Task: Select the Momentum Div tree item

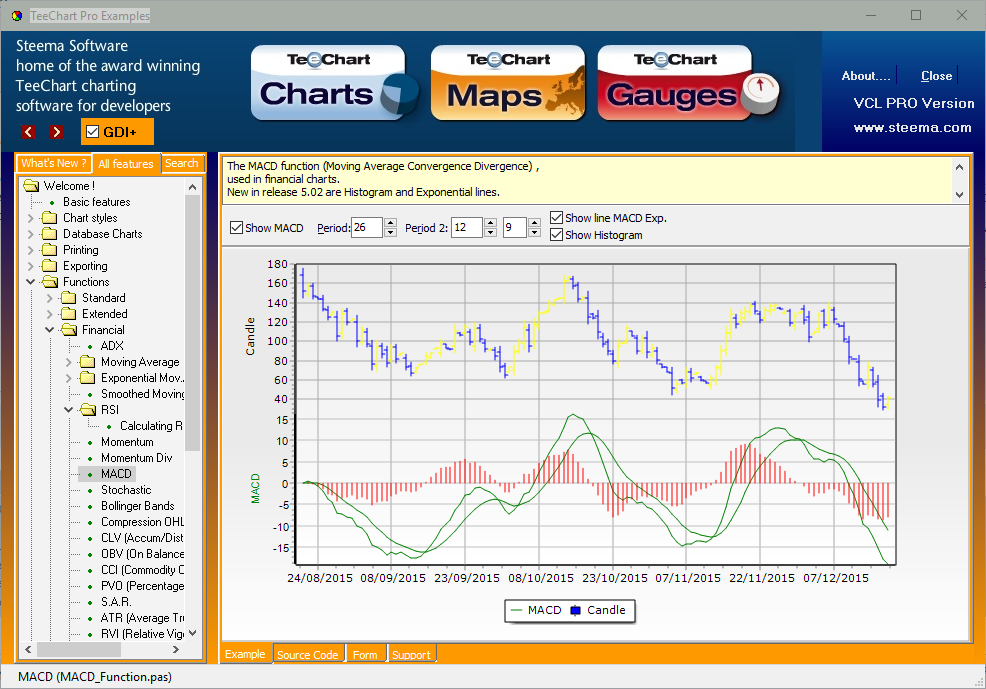Action: coord(136,458)
